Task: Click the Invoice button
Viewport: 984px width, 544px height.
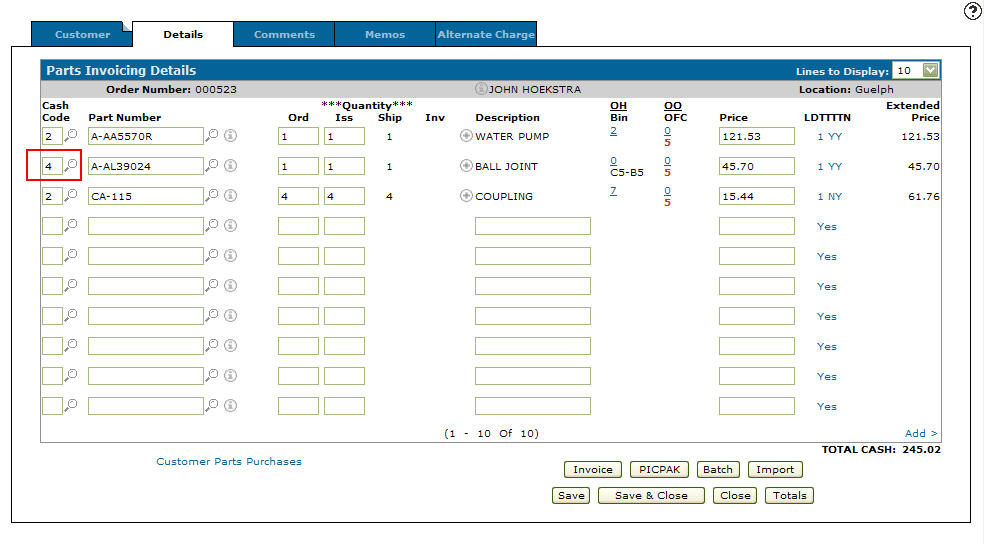Action: click(592, 469)
